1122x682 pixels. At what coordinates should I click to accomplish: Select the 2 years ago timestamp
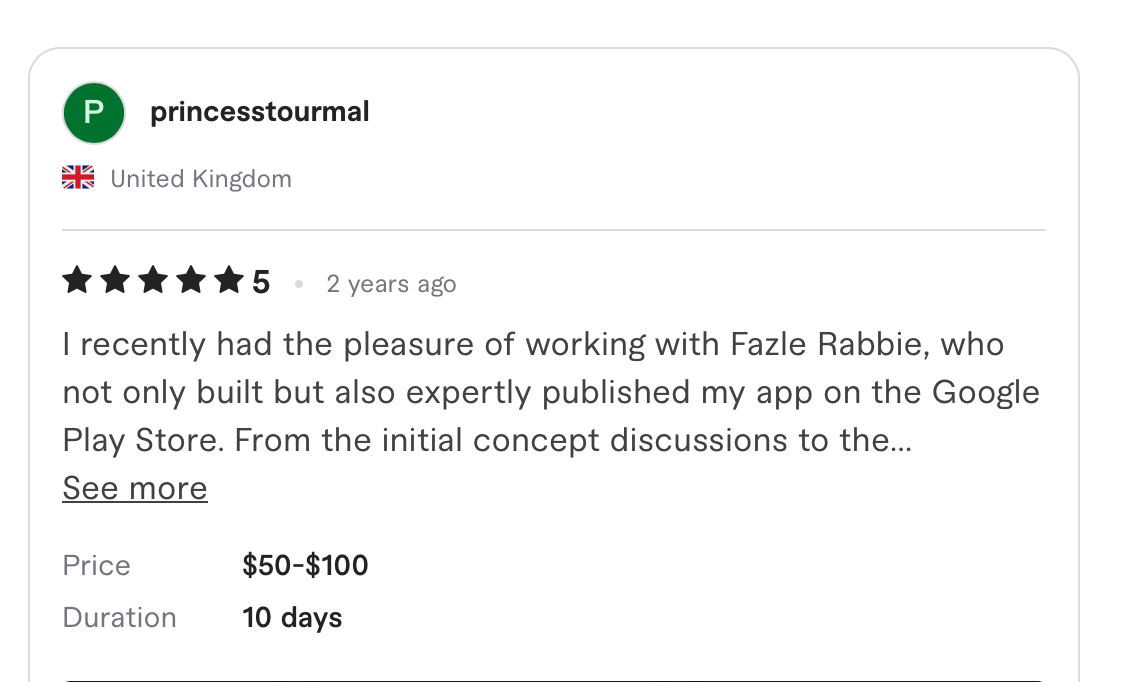[390, 283]
